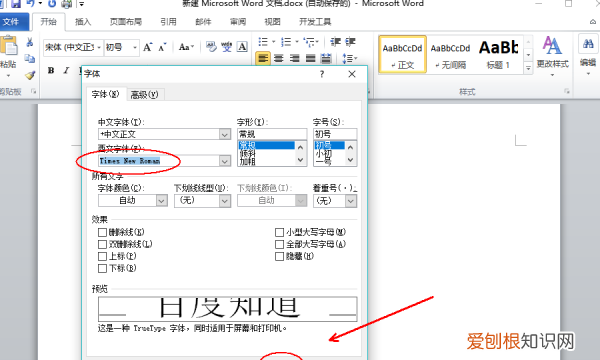
Task: Decrease paragraph indent
Action: click(x=336, y=42)
